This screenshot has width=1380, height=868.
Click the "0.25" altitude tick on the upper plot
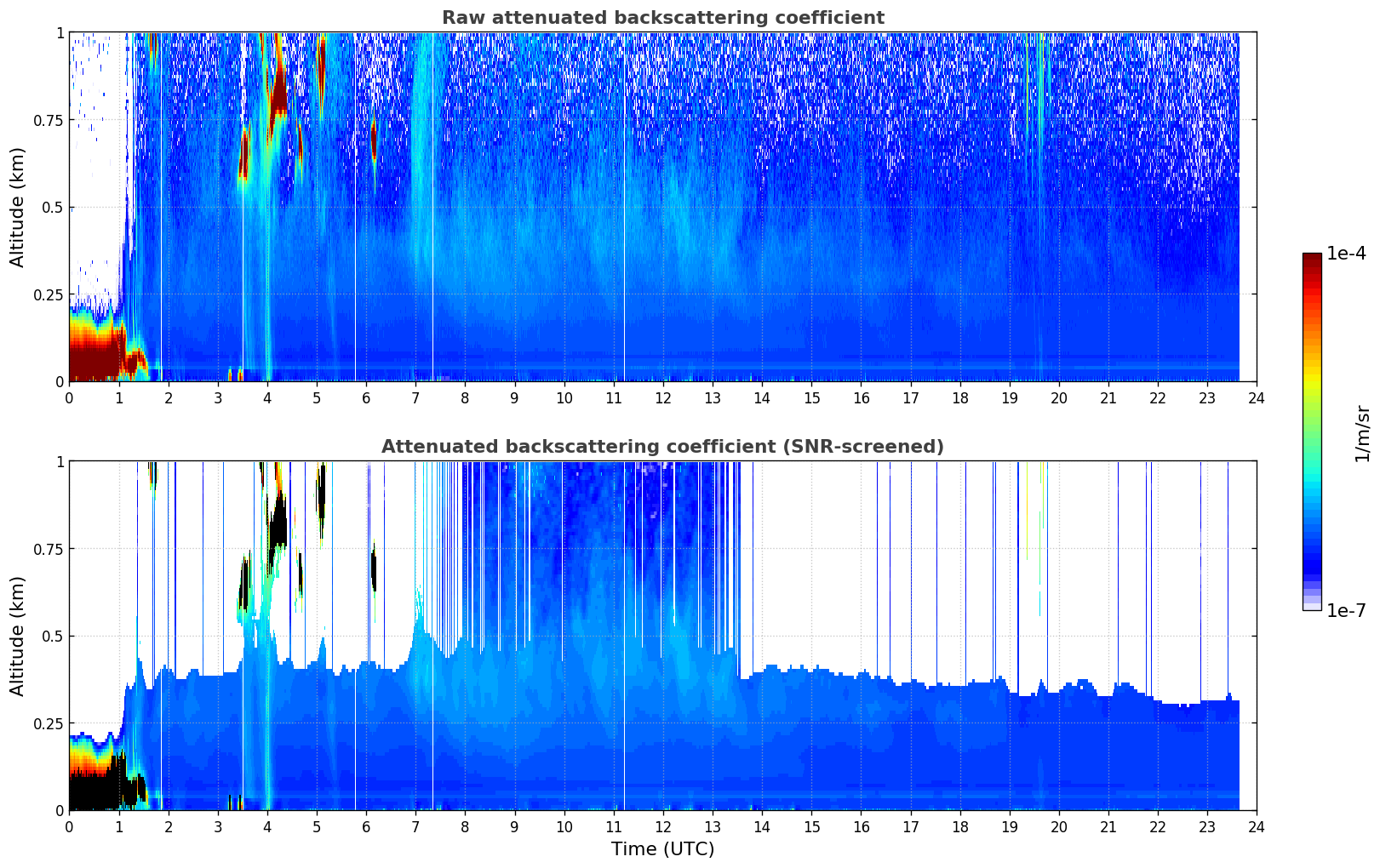coord(48,294)
